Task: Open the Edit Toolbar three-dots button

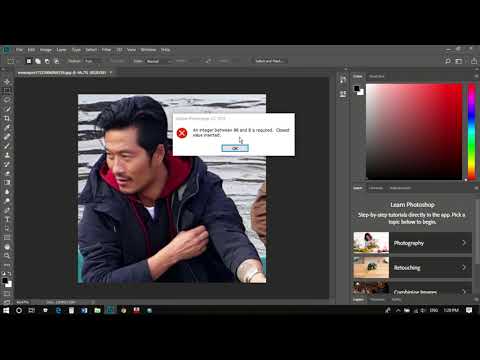Action: 7,265
